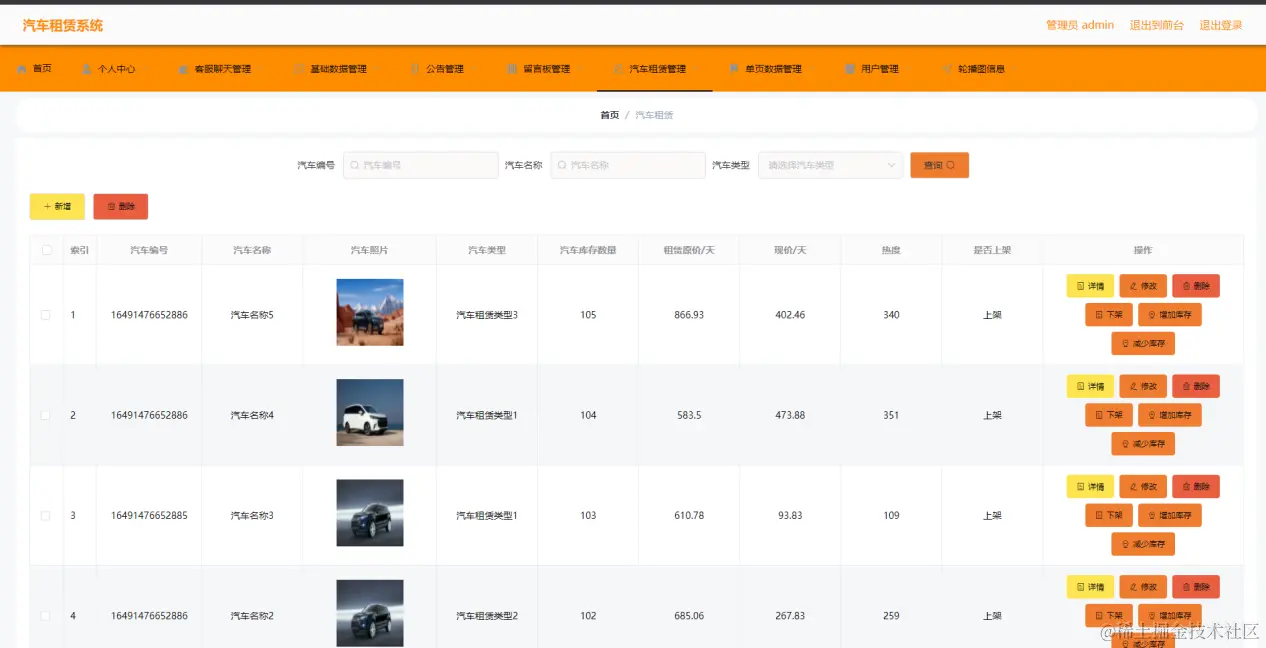Image resolution: width=1266 pixels, height=648 pixels.
Task: Click the trash icon on the red 删除 button
Action: 111,206
